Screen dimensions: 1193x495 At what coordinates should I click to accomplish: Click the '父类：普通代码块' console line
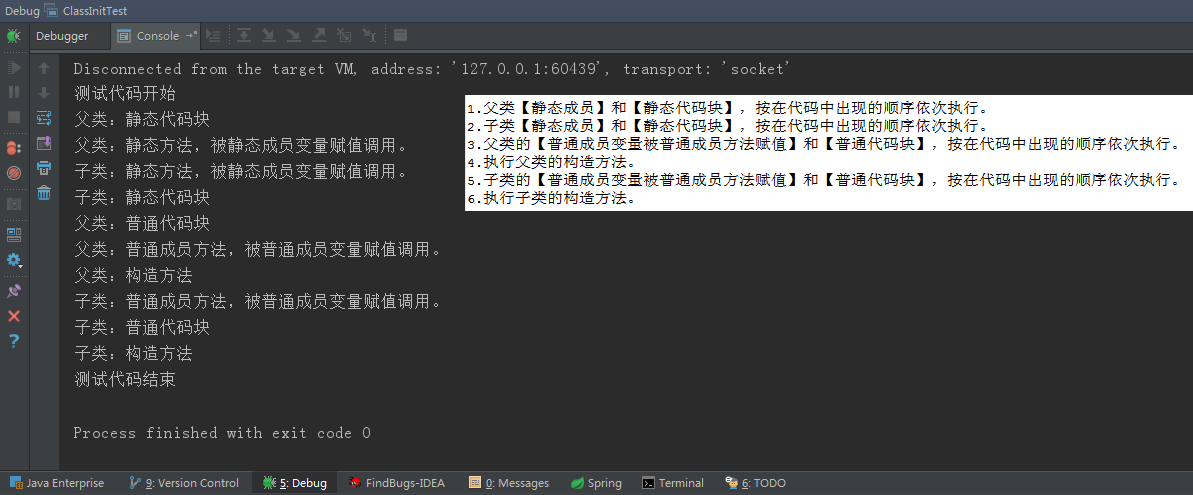pos(142,224)
